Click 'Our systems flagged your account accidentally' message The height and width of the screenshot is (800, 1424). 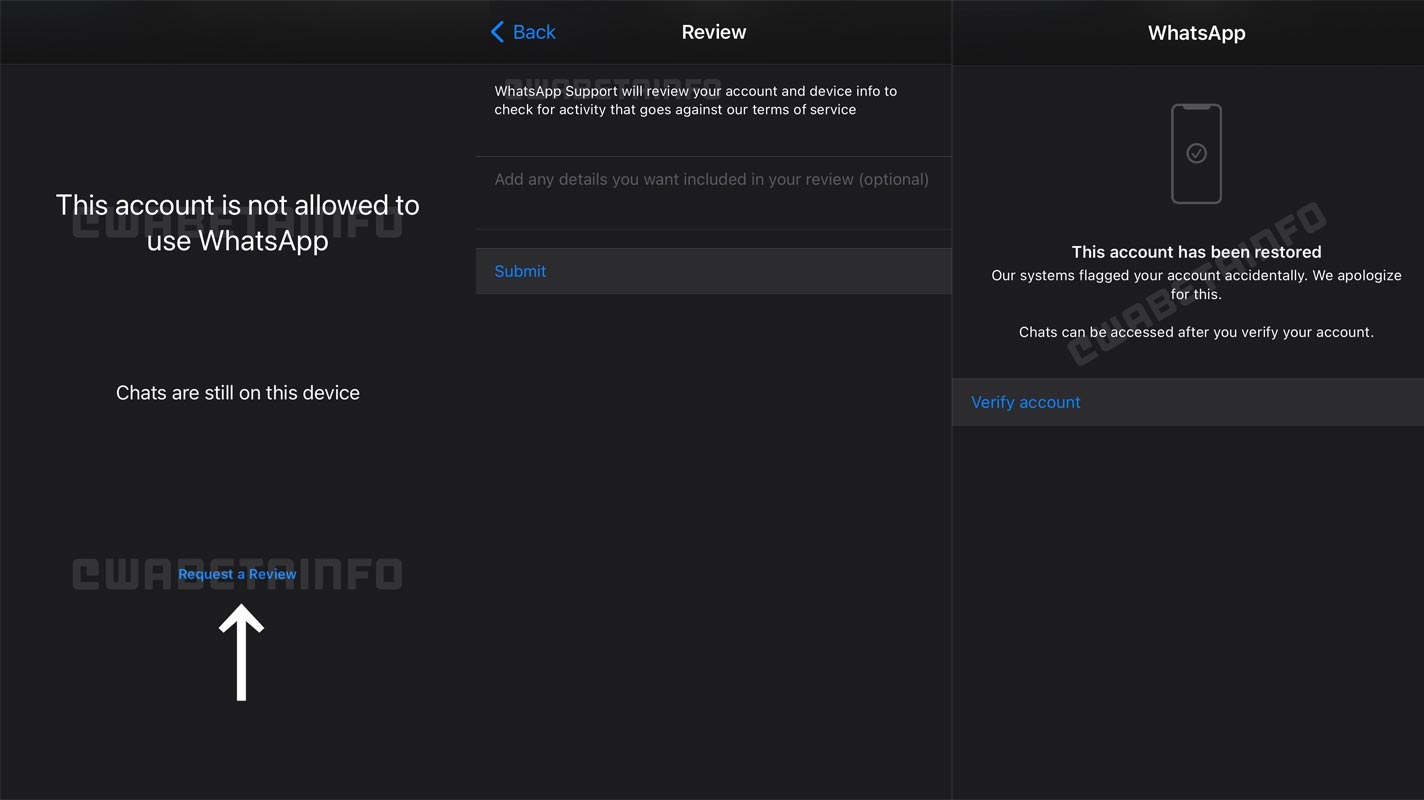click(x=1196, y=285)
